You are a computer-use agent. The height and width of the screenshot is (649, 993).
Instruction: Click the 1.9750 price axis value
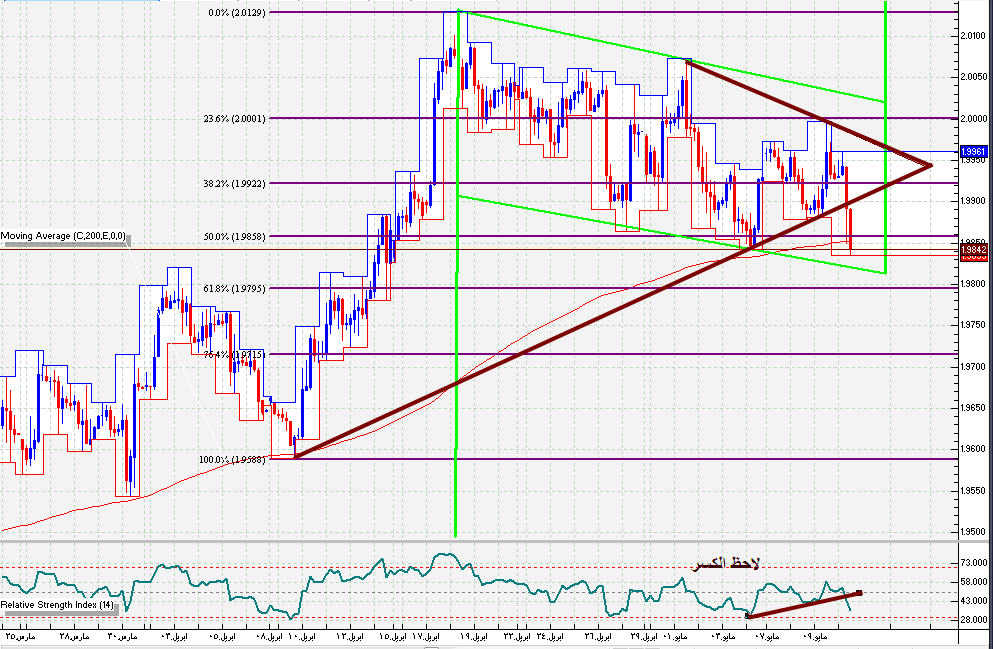973,325
